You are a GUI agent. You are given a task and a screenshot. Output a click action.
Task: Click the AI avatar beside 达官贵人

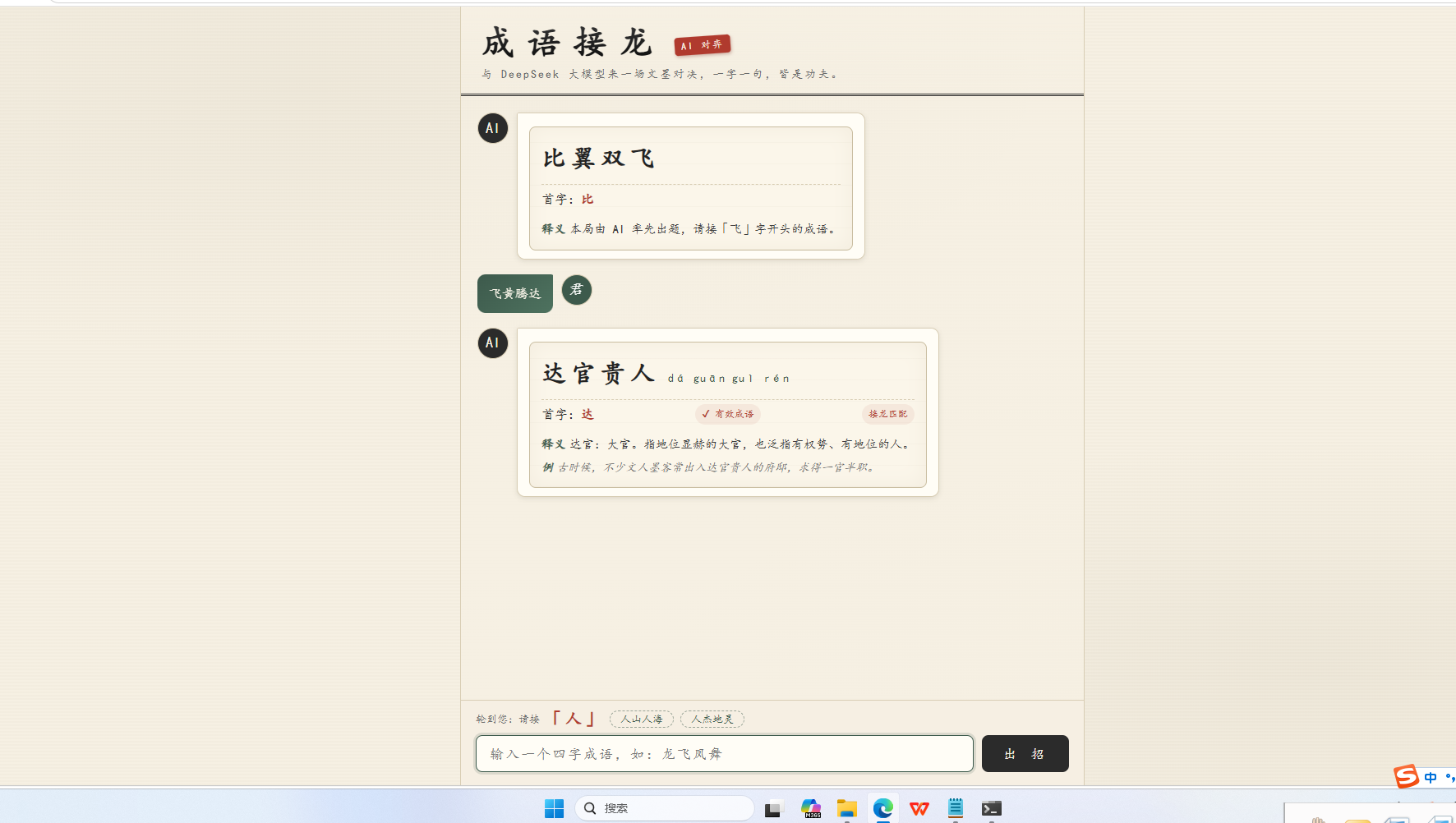pos(493,343)
